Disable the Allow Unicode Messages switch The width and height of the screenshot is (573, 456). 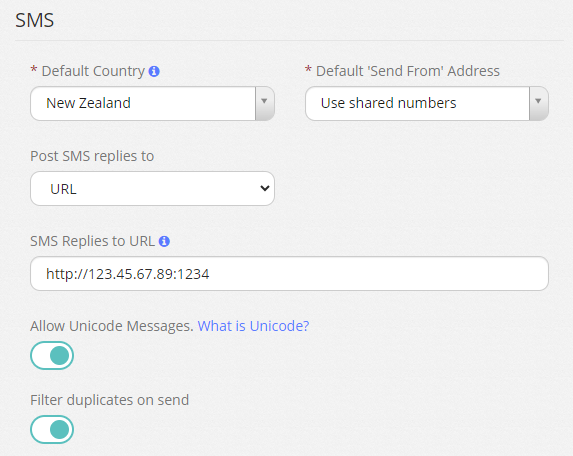click(x=52, y=356)
